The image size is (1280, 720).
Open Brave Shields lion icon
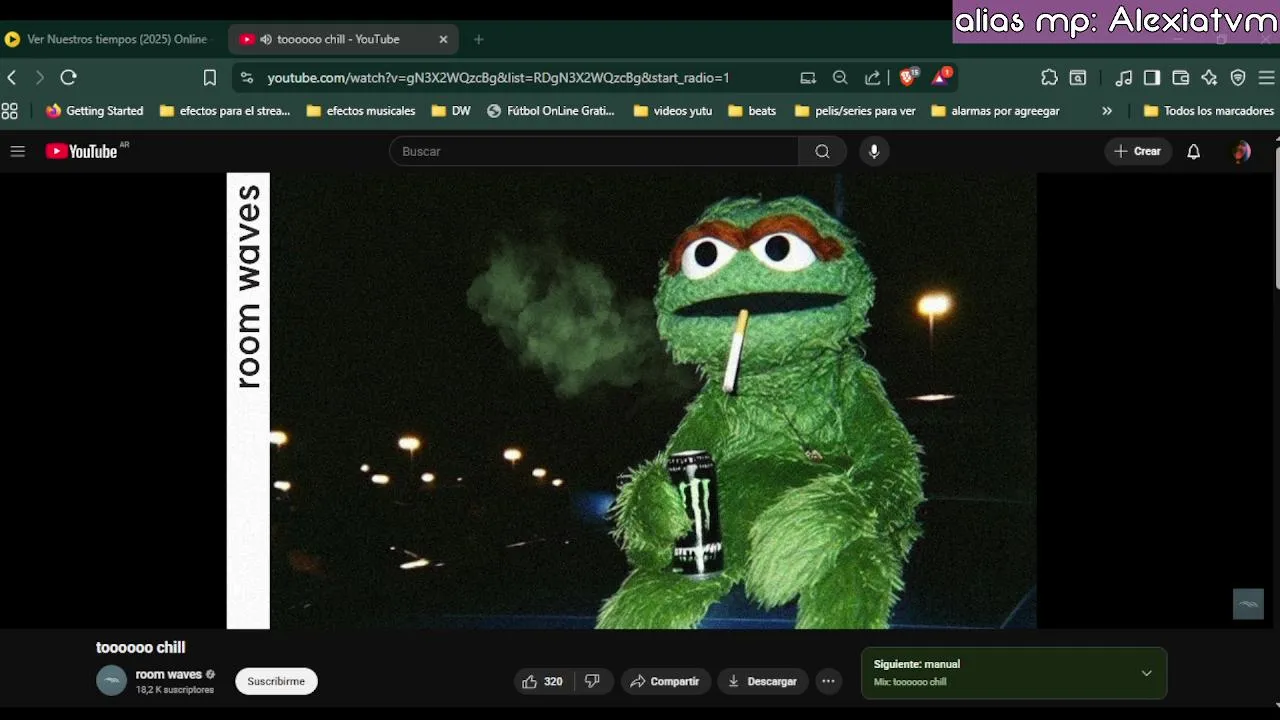point(909,77)
